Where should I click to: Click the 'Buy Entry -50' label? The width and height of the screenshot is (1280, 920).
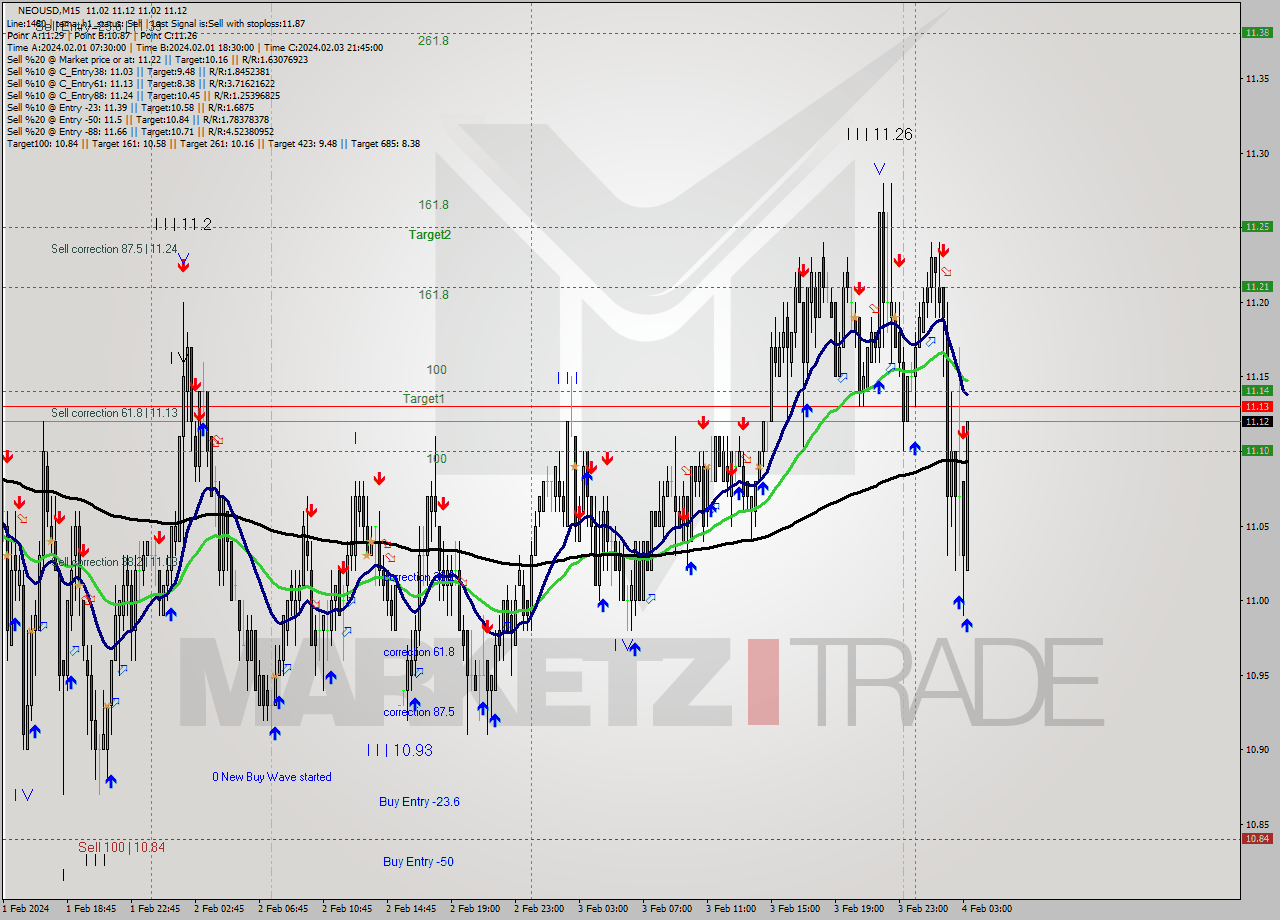[418, 862]
